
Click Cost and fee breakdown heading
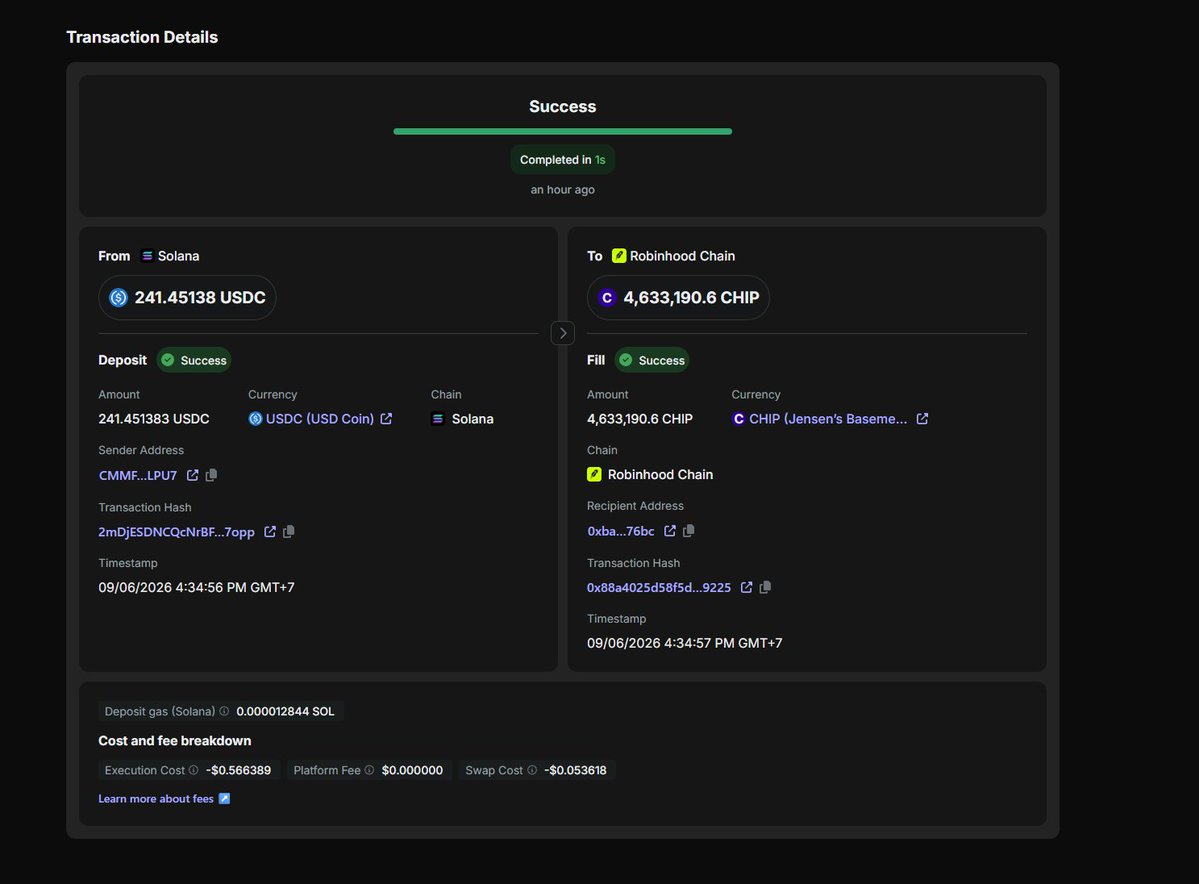point(174,740)
